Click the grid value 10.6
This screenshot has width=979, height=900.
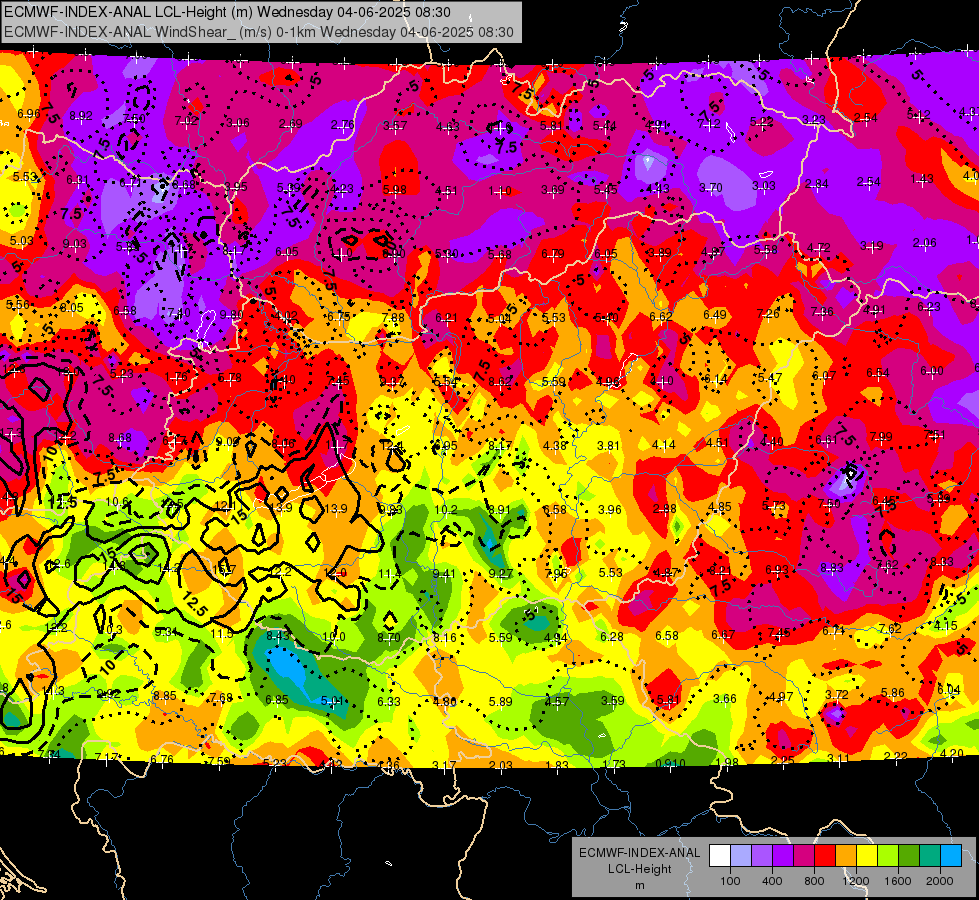(117, 502)
